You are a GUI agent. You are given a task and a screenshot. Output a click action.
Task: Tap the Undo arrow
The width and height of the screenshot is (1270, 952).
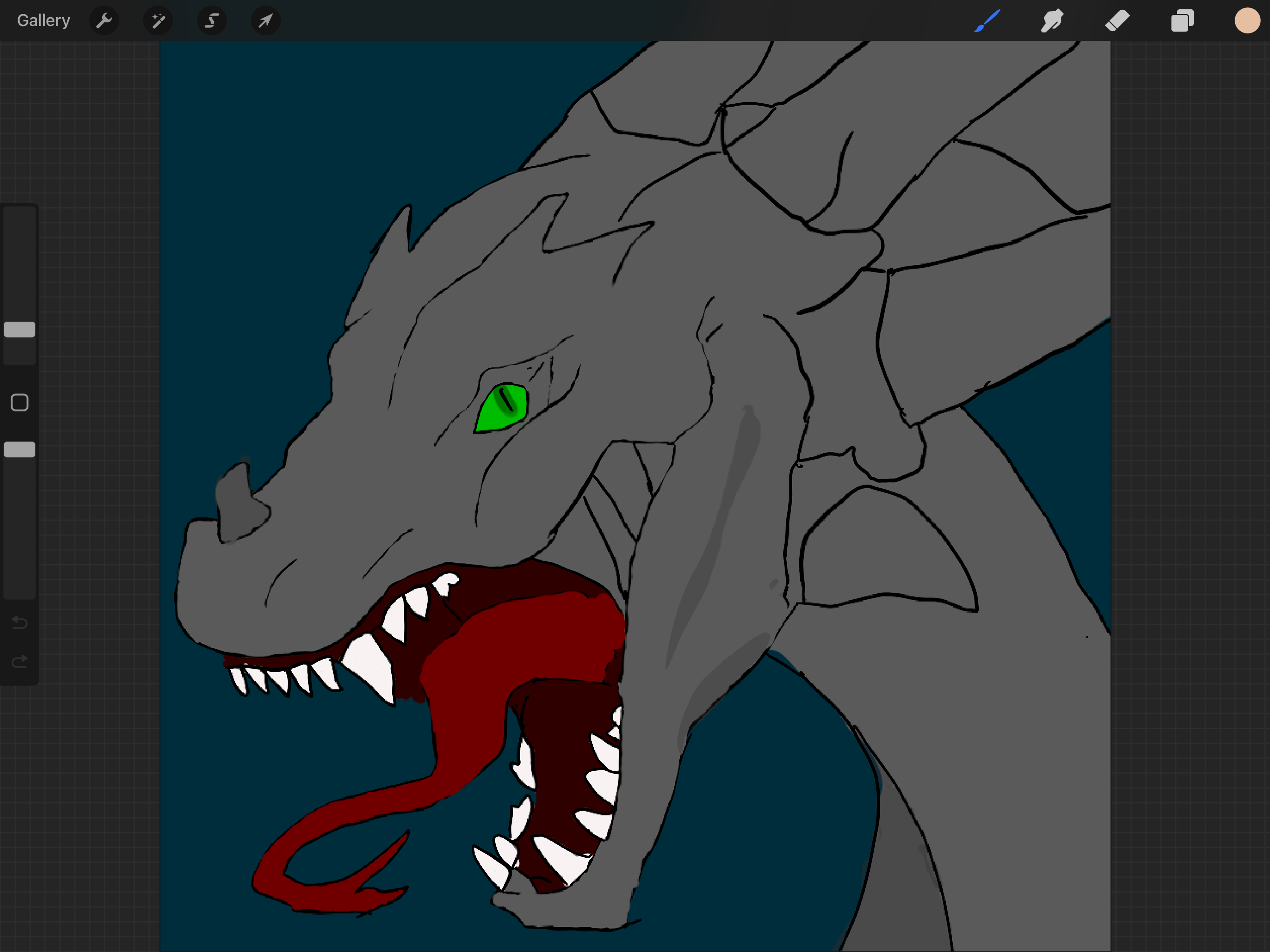click(20, 622)
